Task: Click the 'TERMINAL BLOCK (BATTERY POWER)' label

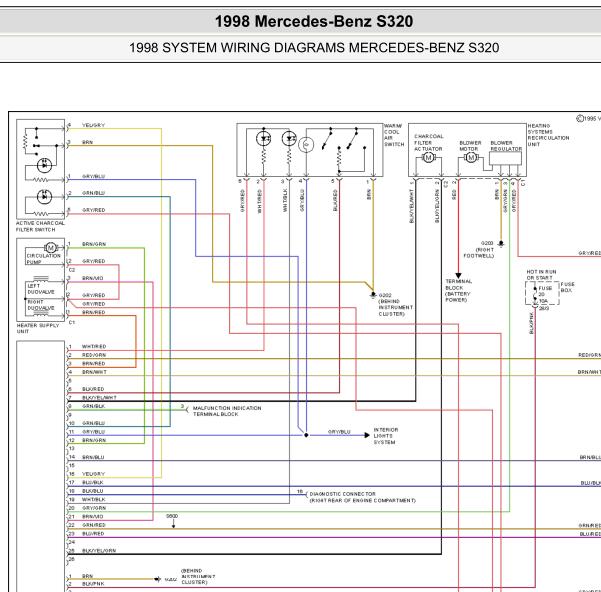Action: point(458,290)
